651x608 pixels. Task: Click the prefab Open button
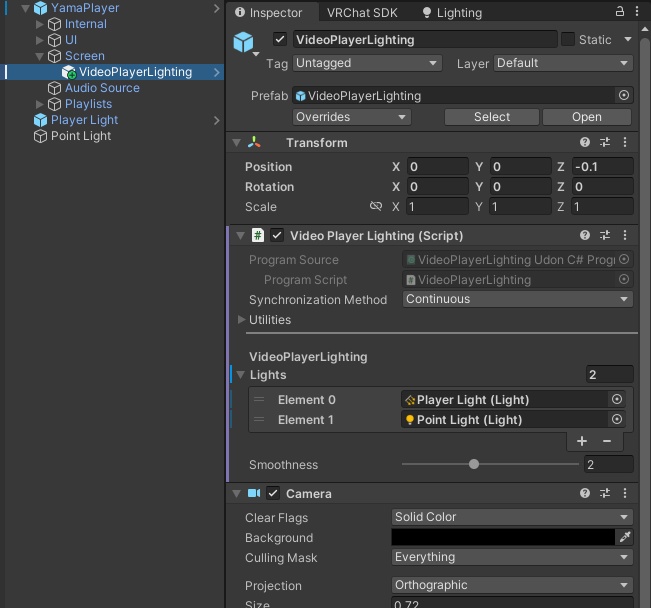click(x=587, y=117)
